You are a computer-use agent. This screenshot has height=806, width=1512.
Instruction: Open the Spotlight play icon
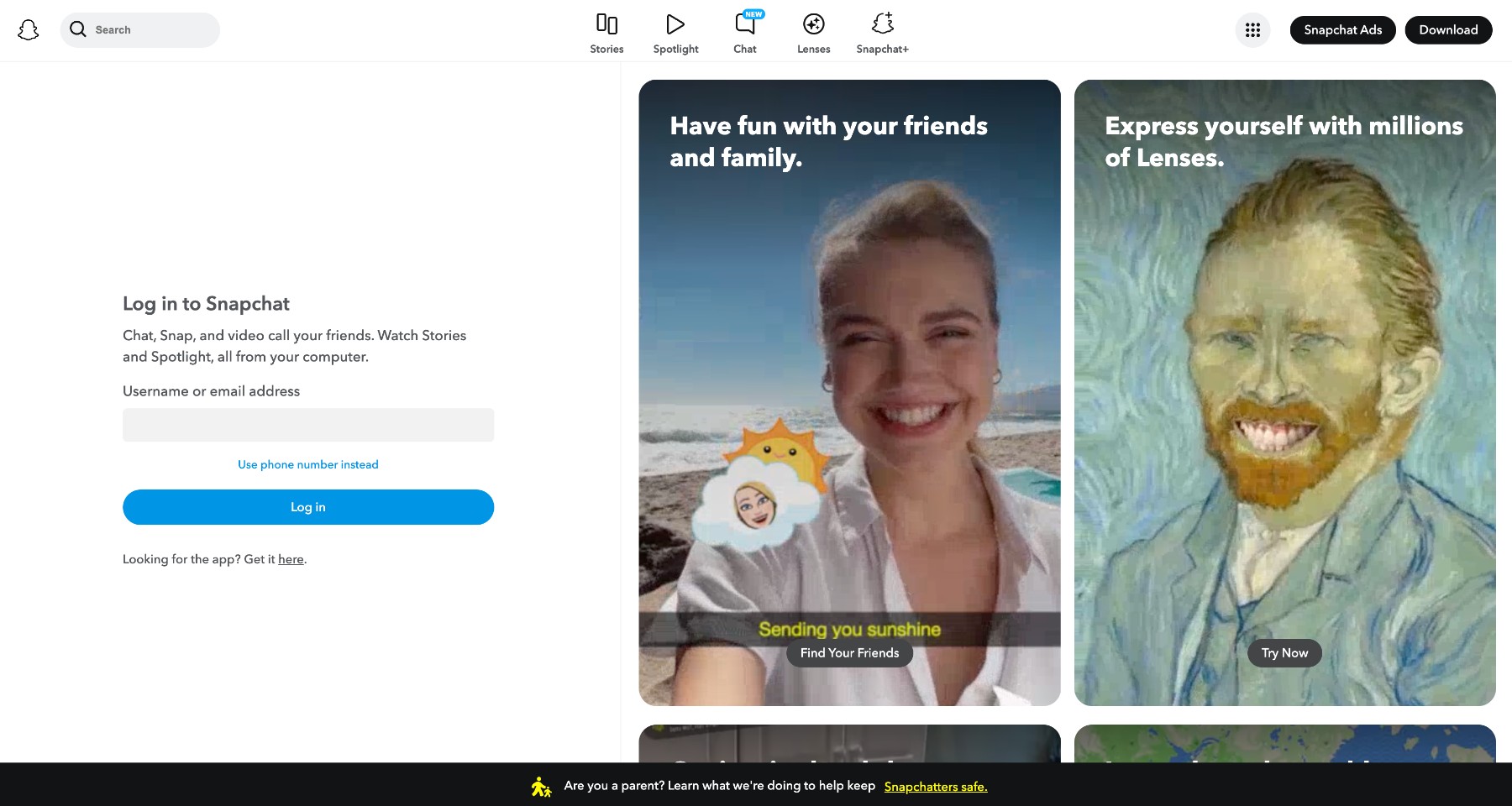[x=675, y=24]
